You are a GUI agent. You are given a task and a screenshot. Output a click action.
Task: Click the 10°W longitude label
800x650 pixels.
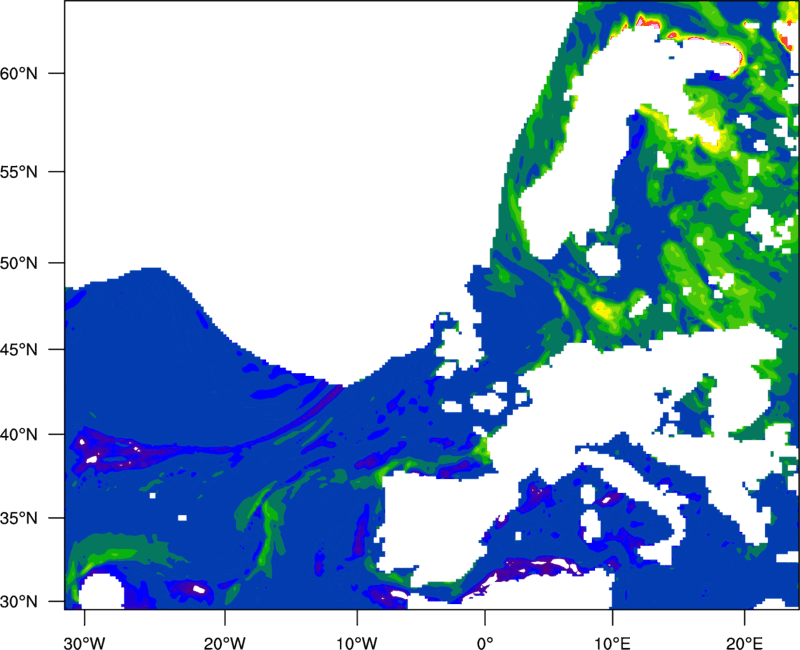(x=357, y=643)
